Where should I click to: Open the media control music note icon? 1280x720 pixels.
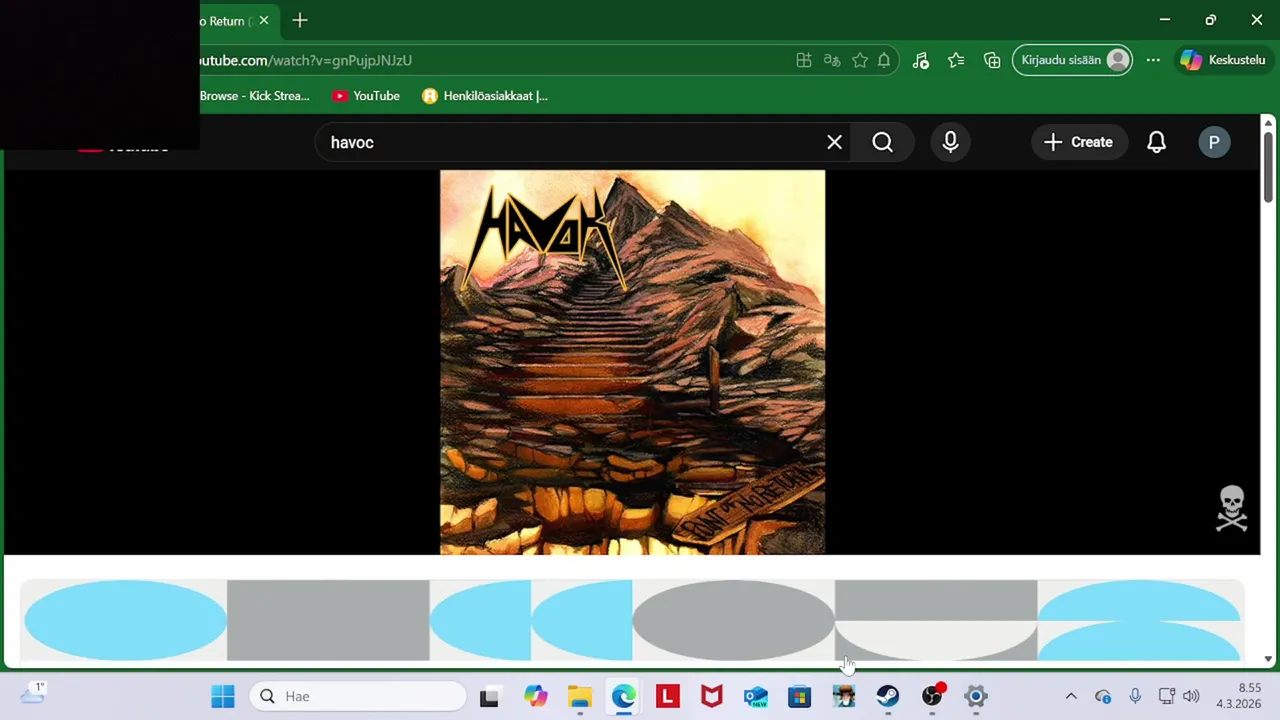pos(921,60)
